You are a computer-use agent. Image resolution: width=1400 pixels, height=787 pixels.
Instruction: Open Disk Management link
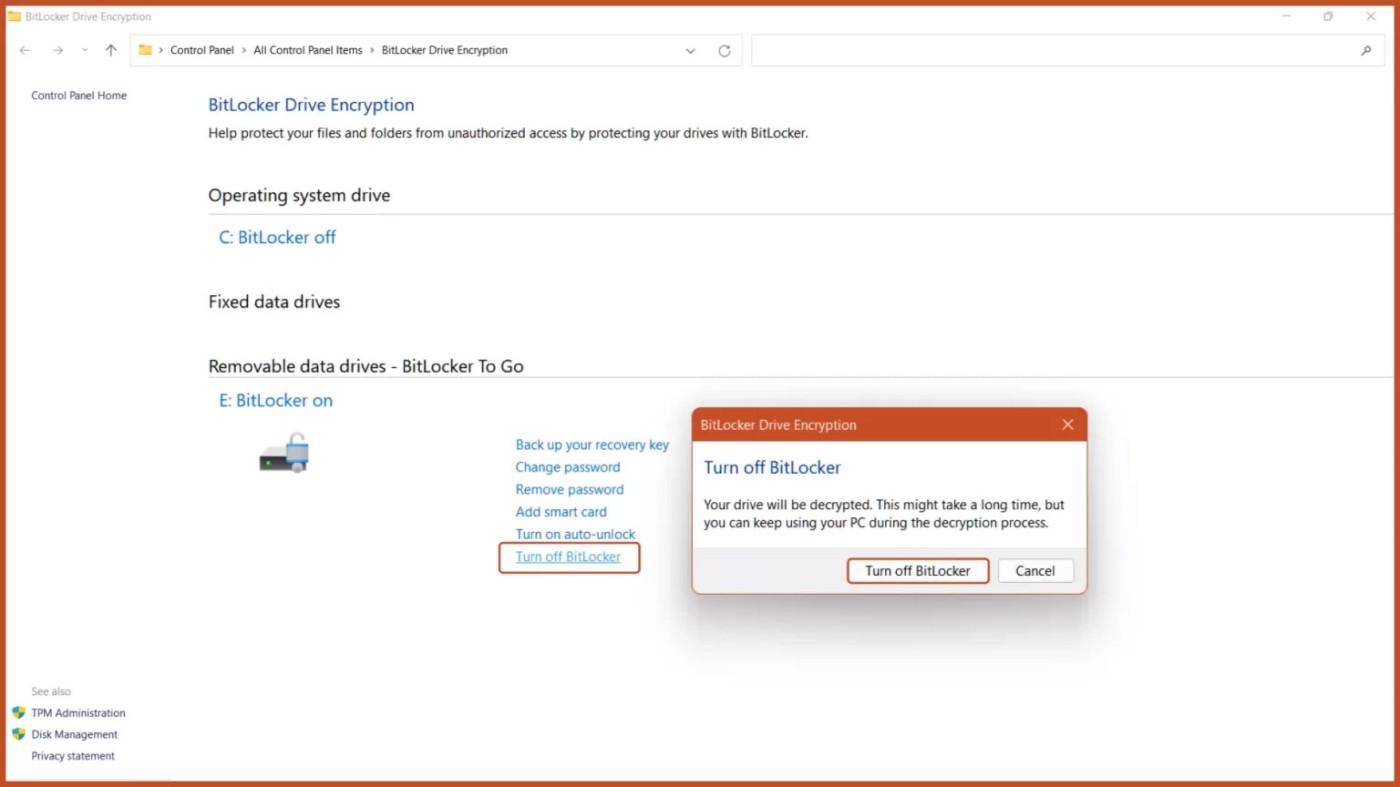(x=74, y=735)
